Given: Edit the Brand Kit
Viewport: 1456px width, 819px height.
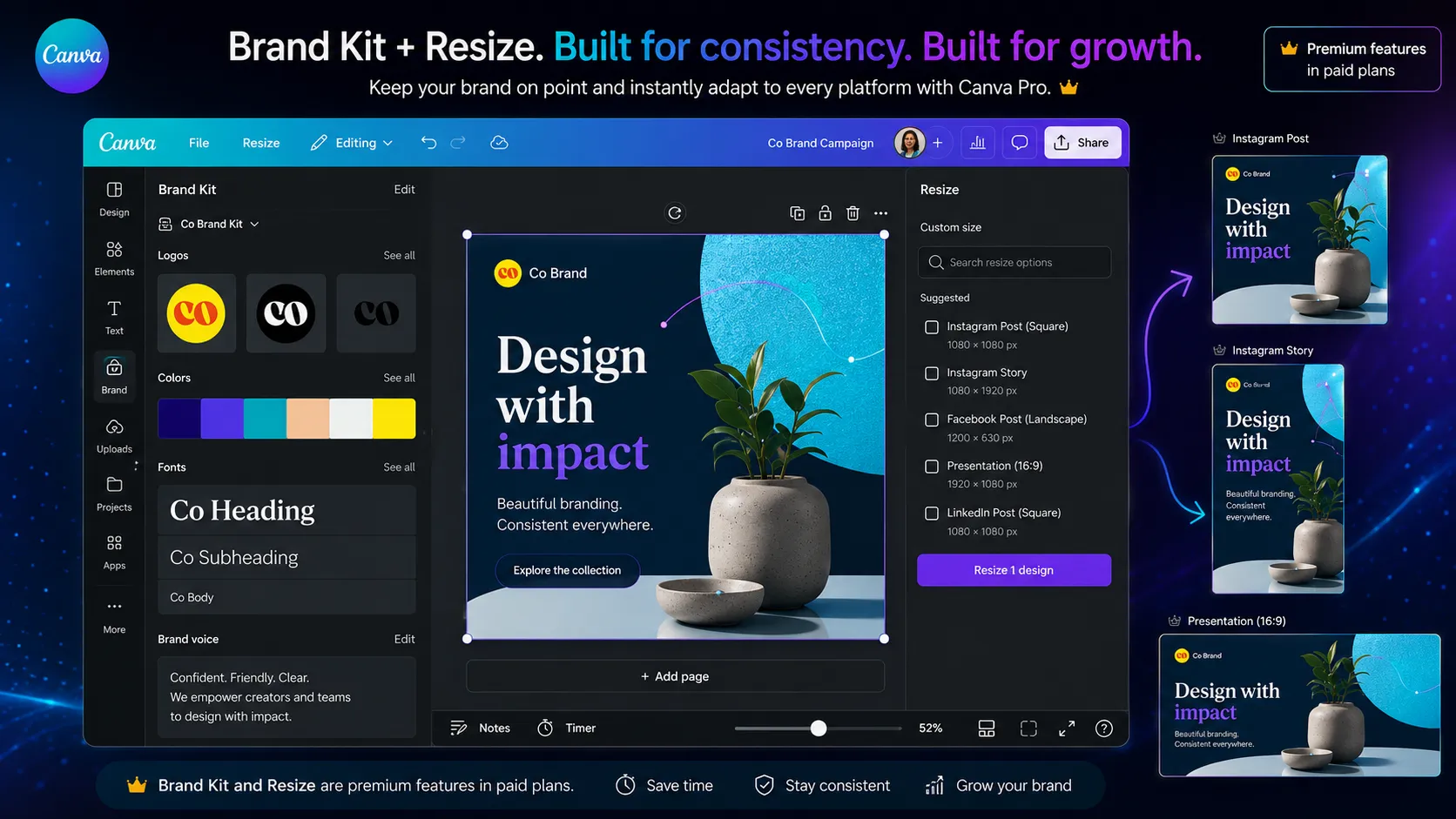Looking at the screenshot, I should coord(404,190).
